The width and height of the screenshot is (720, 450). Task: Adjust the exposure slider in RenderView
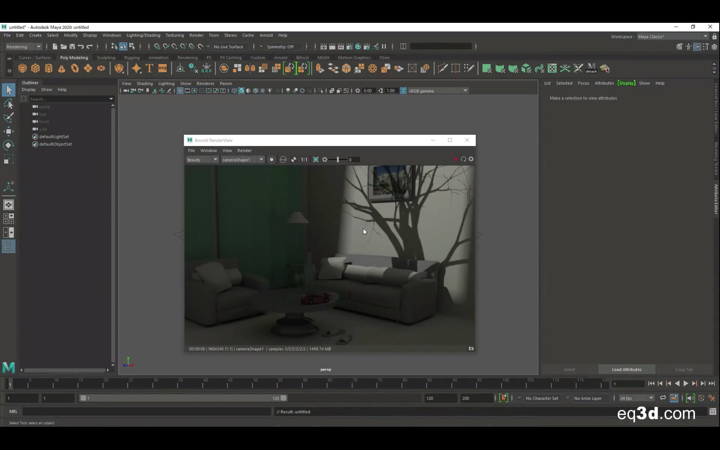(340, 159)
